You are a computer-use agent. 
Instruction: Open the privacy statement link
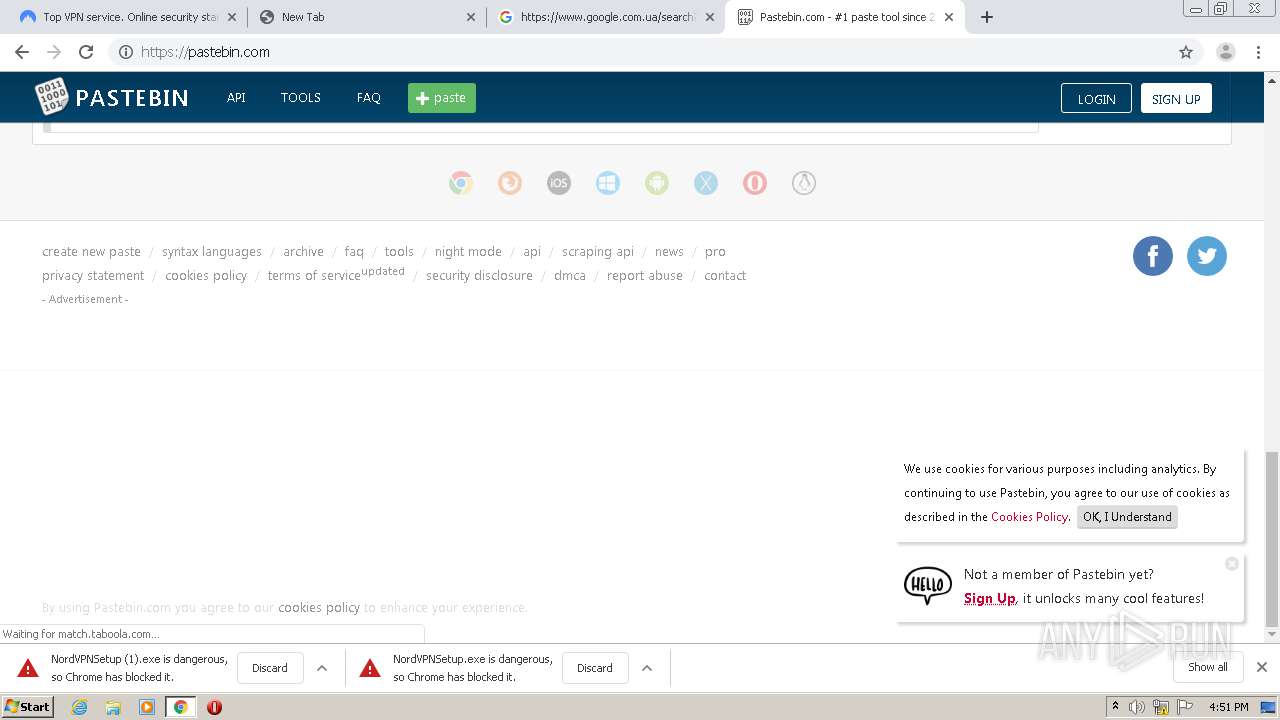(93, 276)
